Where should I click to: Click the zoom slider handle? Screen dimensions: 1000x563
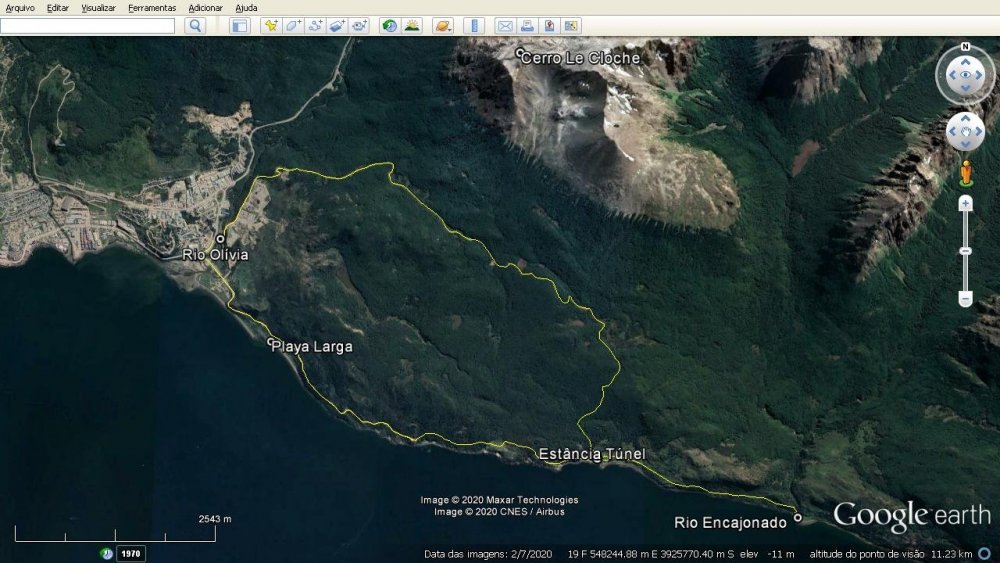[966, 250]
